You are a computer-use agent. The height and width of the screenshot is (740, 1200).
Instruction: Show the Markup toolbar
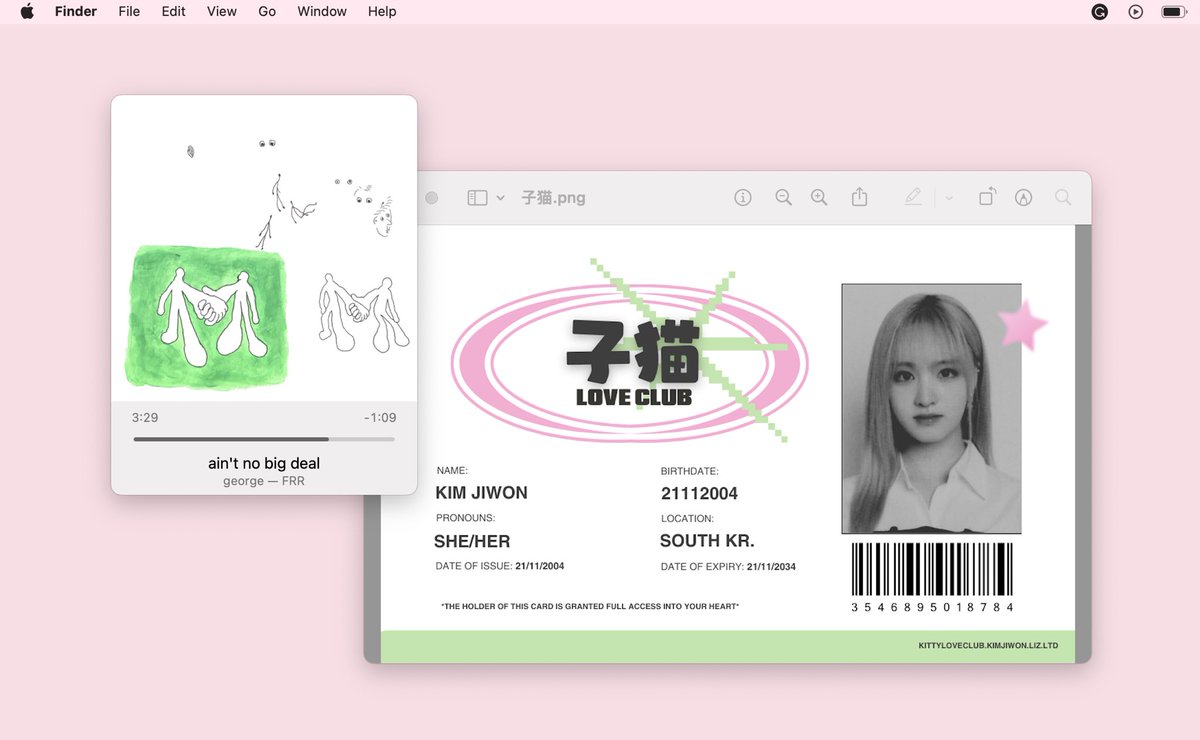pos(1023,198)
